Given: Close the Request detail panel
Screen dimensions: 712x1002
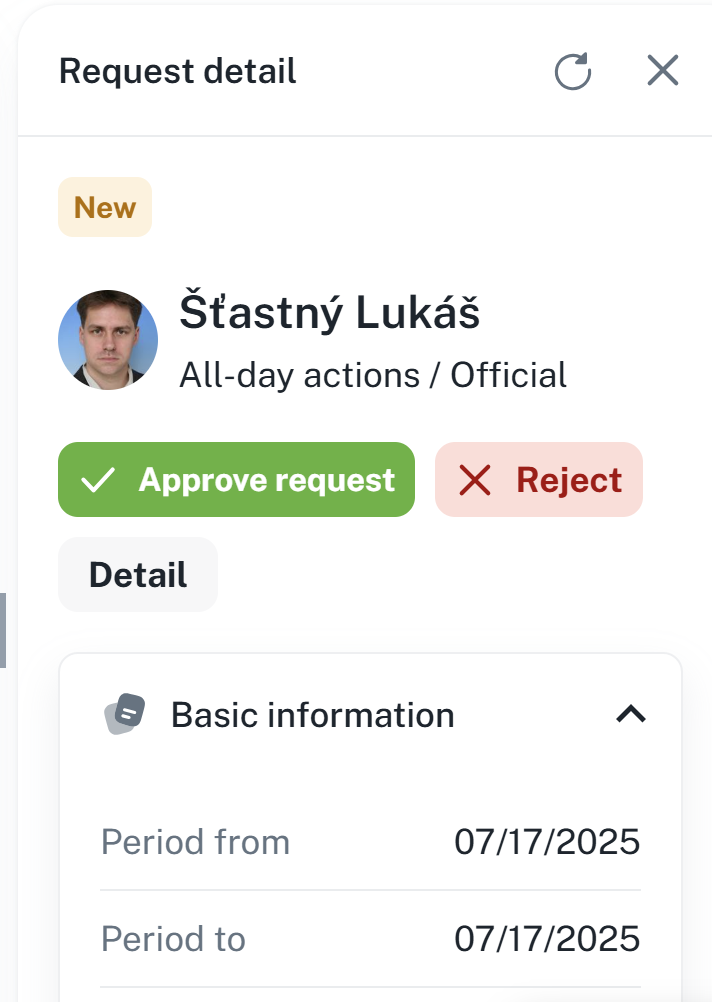Looking at the screenshot, I should (662, 71).
